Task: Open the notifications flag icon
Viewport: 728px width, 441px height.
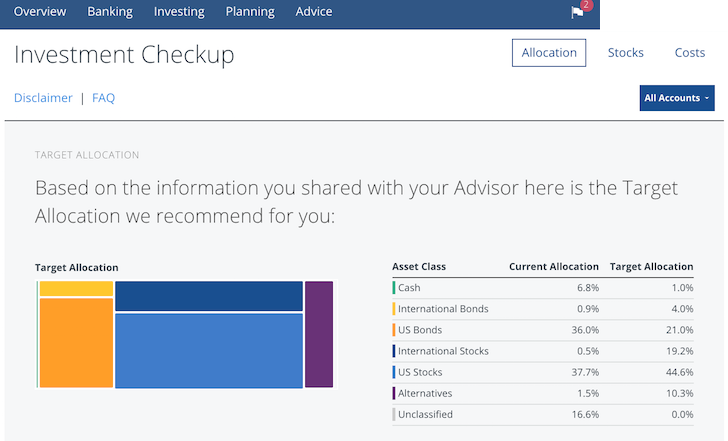Action: (577, 13)
